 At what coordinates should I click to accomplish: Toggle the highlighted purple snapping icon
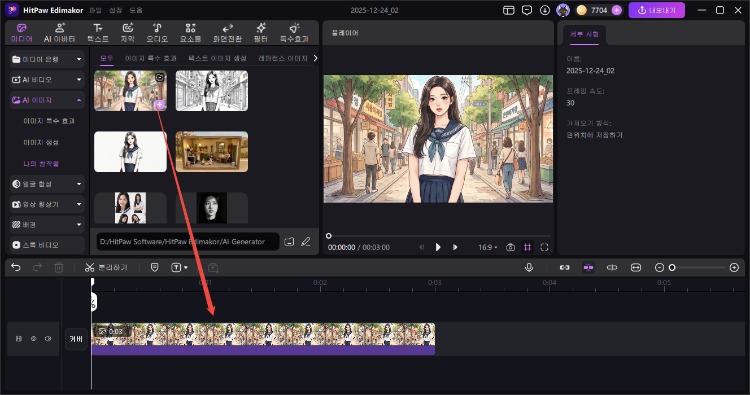click(x=588, y=267)
